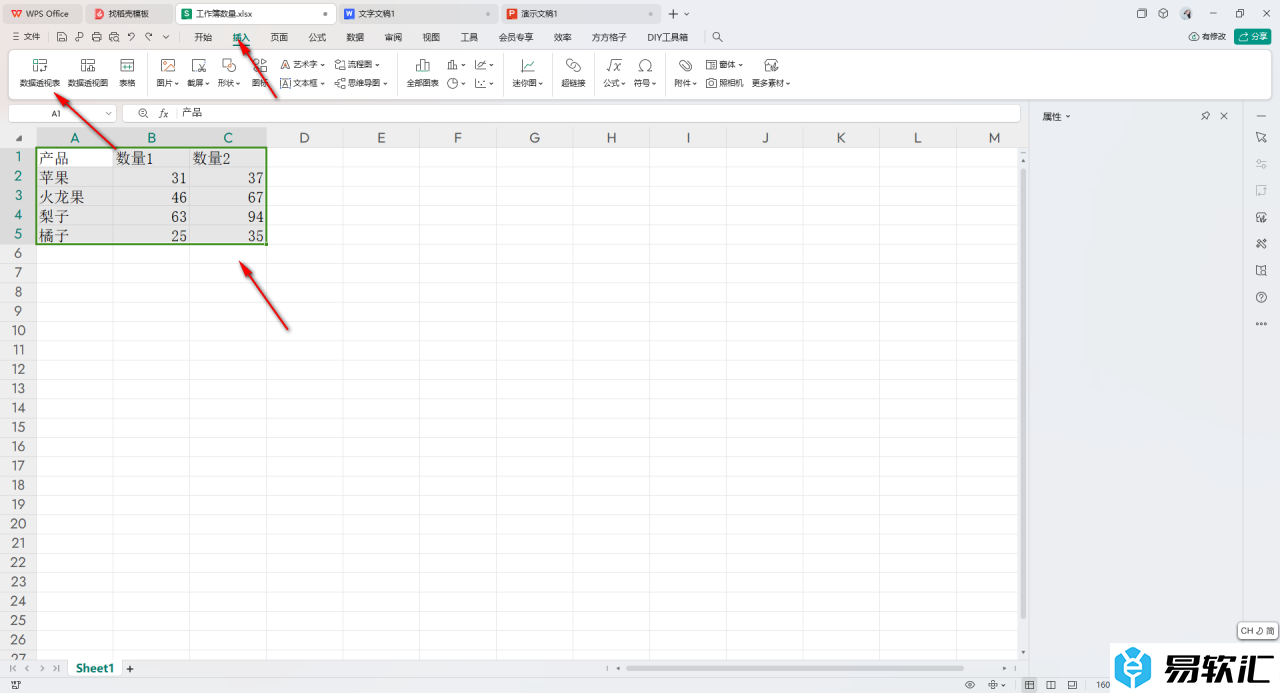Switch to the 演示文稿1 presentation tab
This screenshot has width=1280, height=693.
tap(580, 14)
